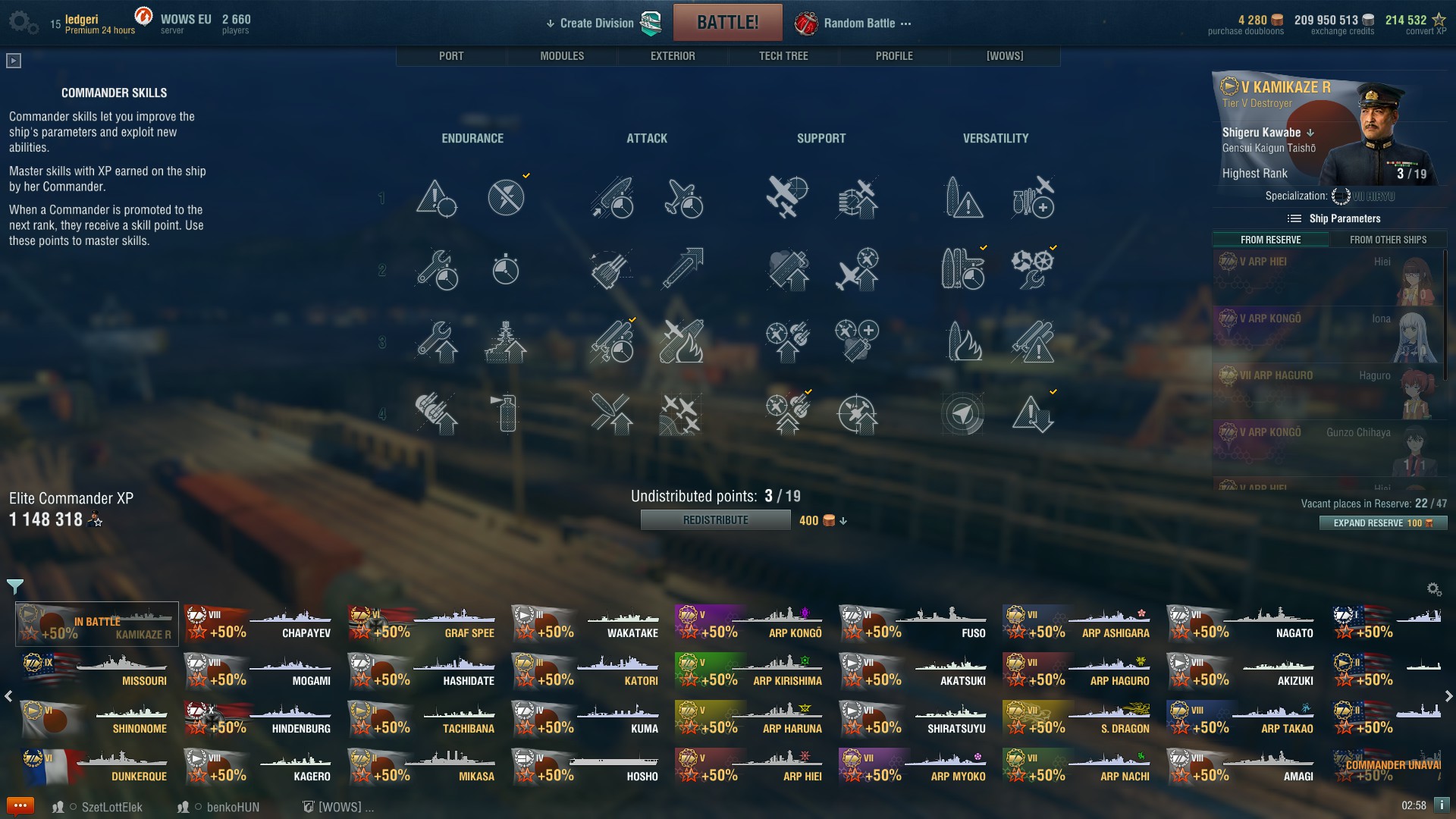Click the account settings gear icon

click(x=23, y=23)
